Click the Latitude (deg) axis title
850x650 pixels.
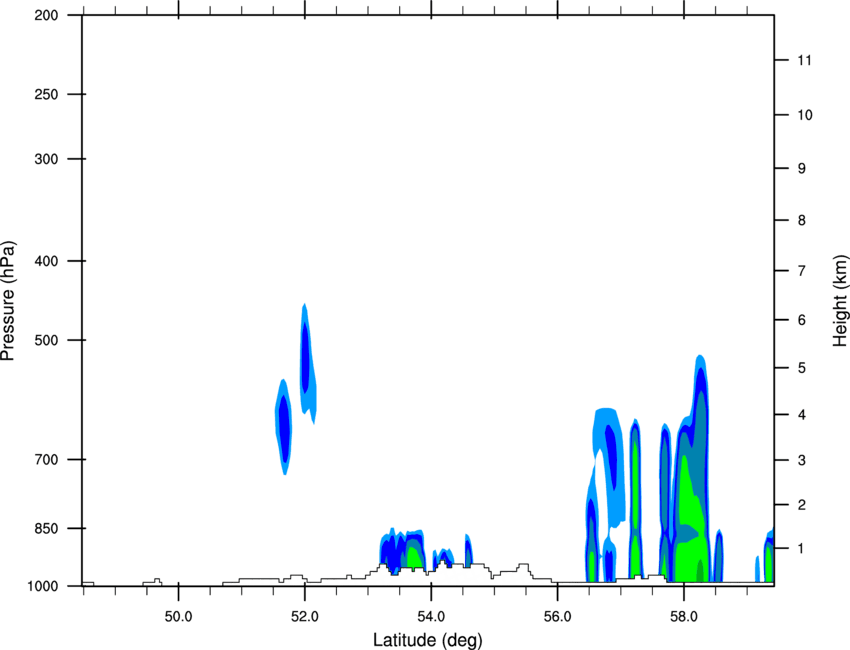[427, 640]
